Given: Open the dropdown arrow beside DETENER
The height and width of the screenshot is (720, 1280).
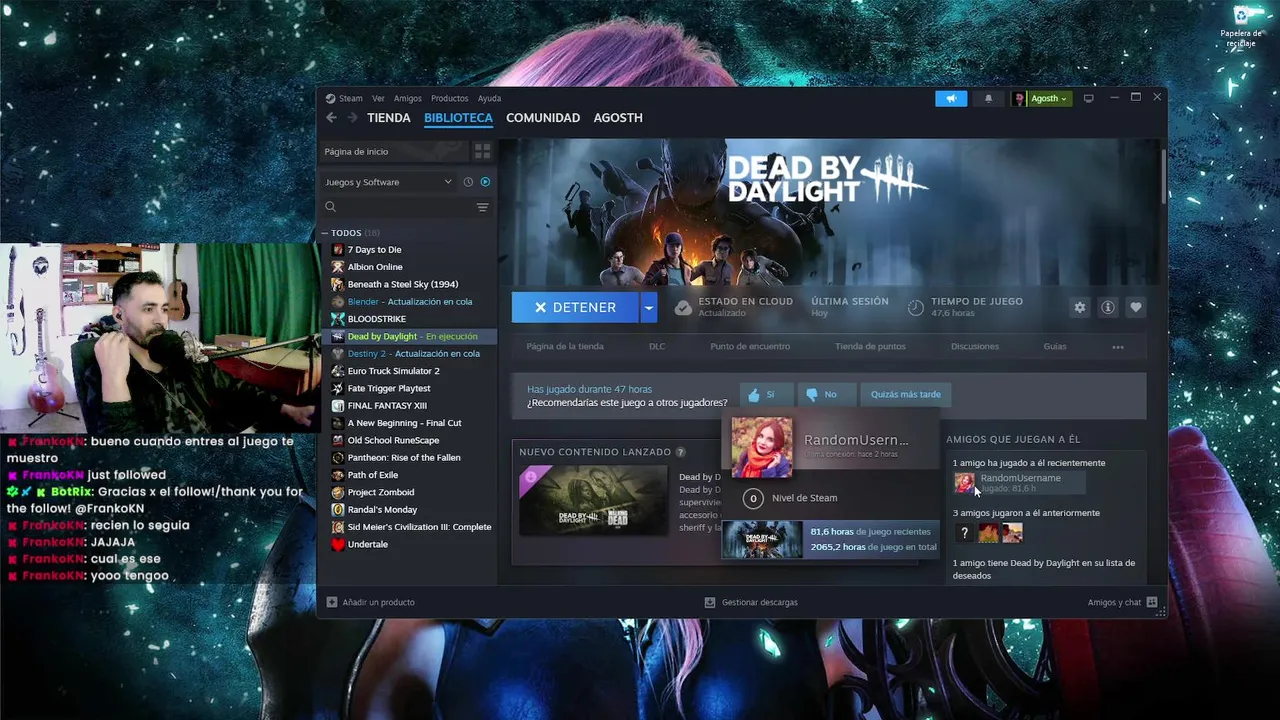Looking at the screenshot, I should tap(648, 307).
